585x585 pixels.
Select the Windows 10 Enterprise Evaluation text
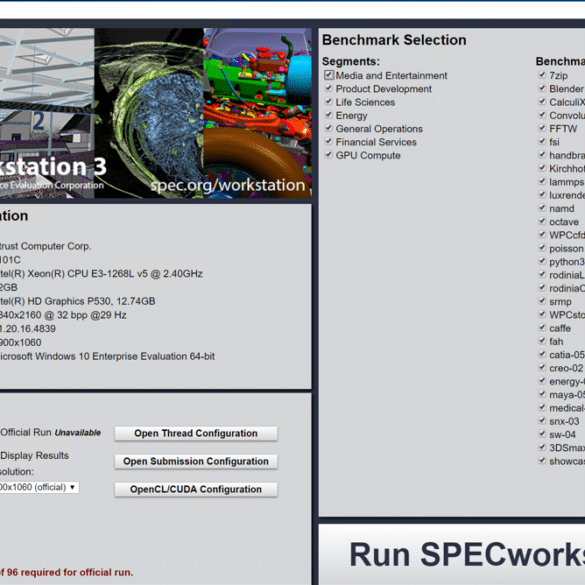107,356
